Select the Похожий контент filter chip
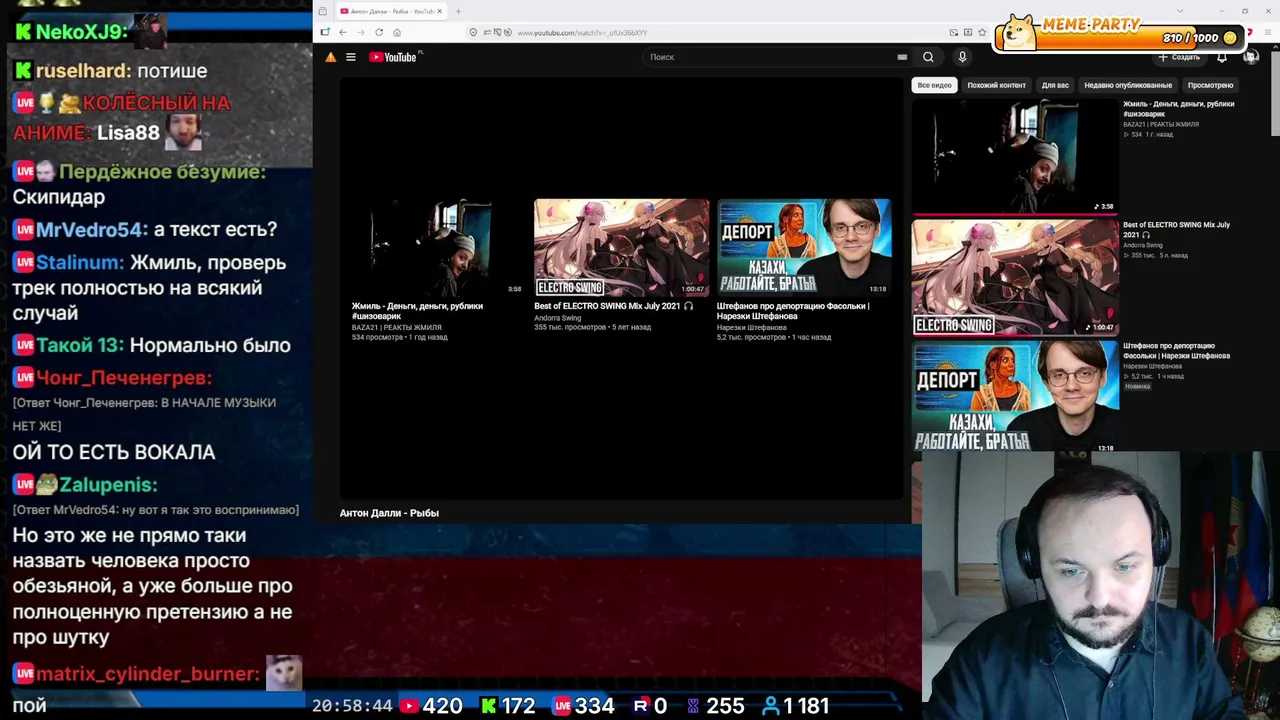This screenshot has width=1280, height=720. coord(996,85)
